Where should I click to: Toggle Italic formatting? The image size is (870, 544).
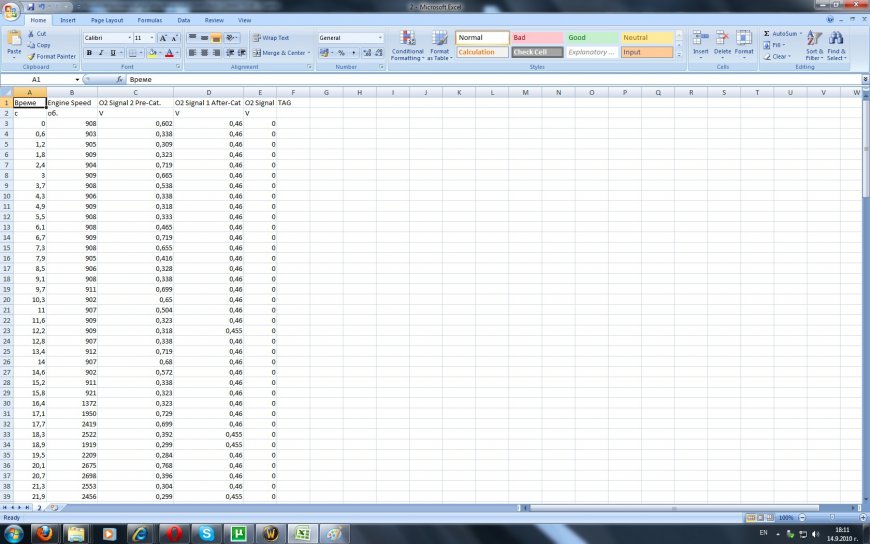[100, 53]
